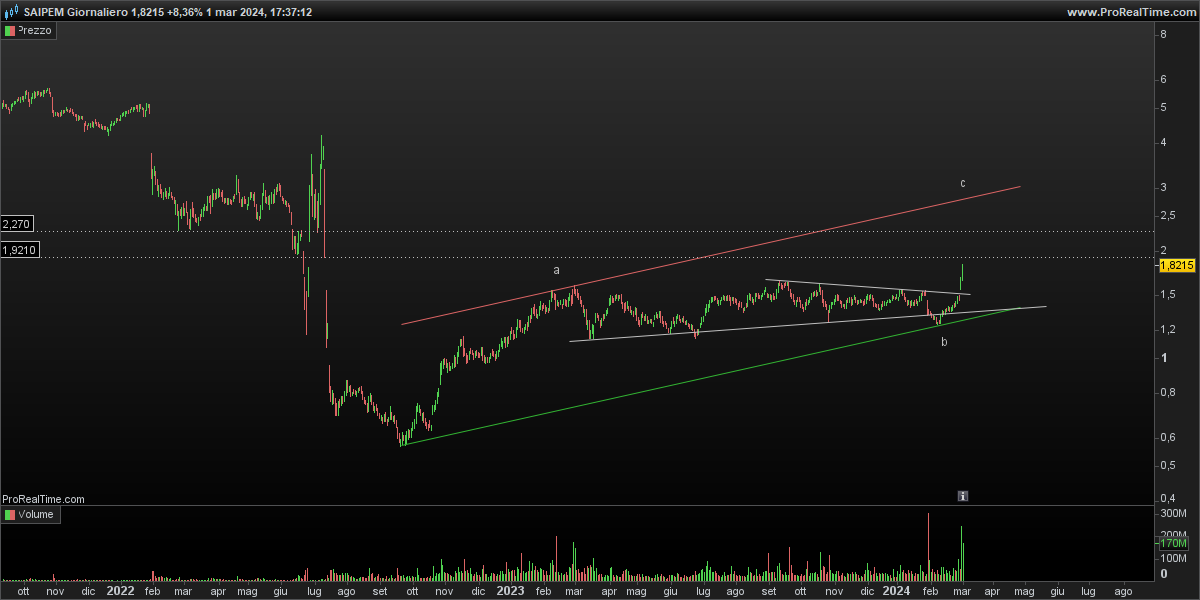The image size is (1200, 600).
Task: Click the Volume red-green color icon
Action: click(x=11, y=515)
